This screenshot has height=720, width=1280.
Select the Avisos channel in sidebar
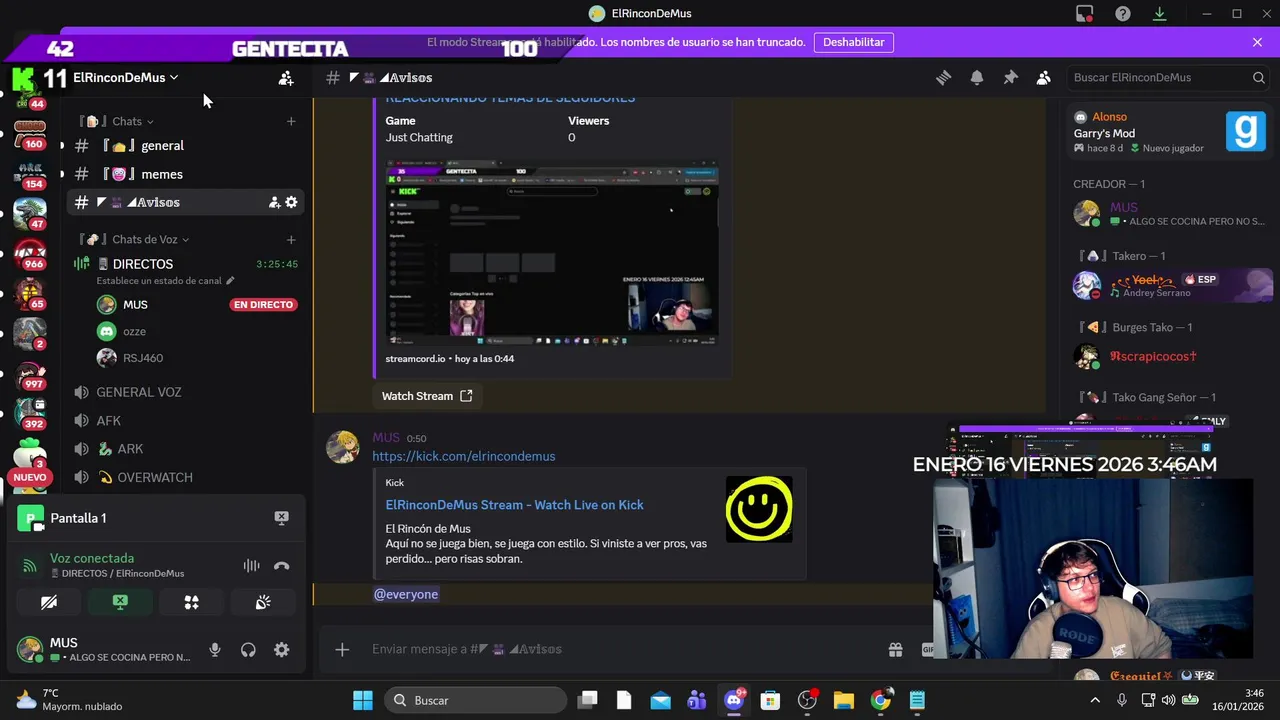click(x=186, y=202)
